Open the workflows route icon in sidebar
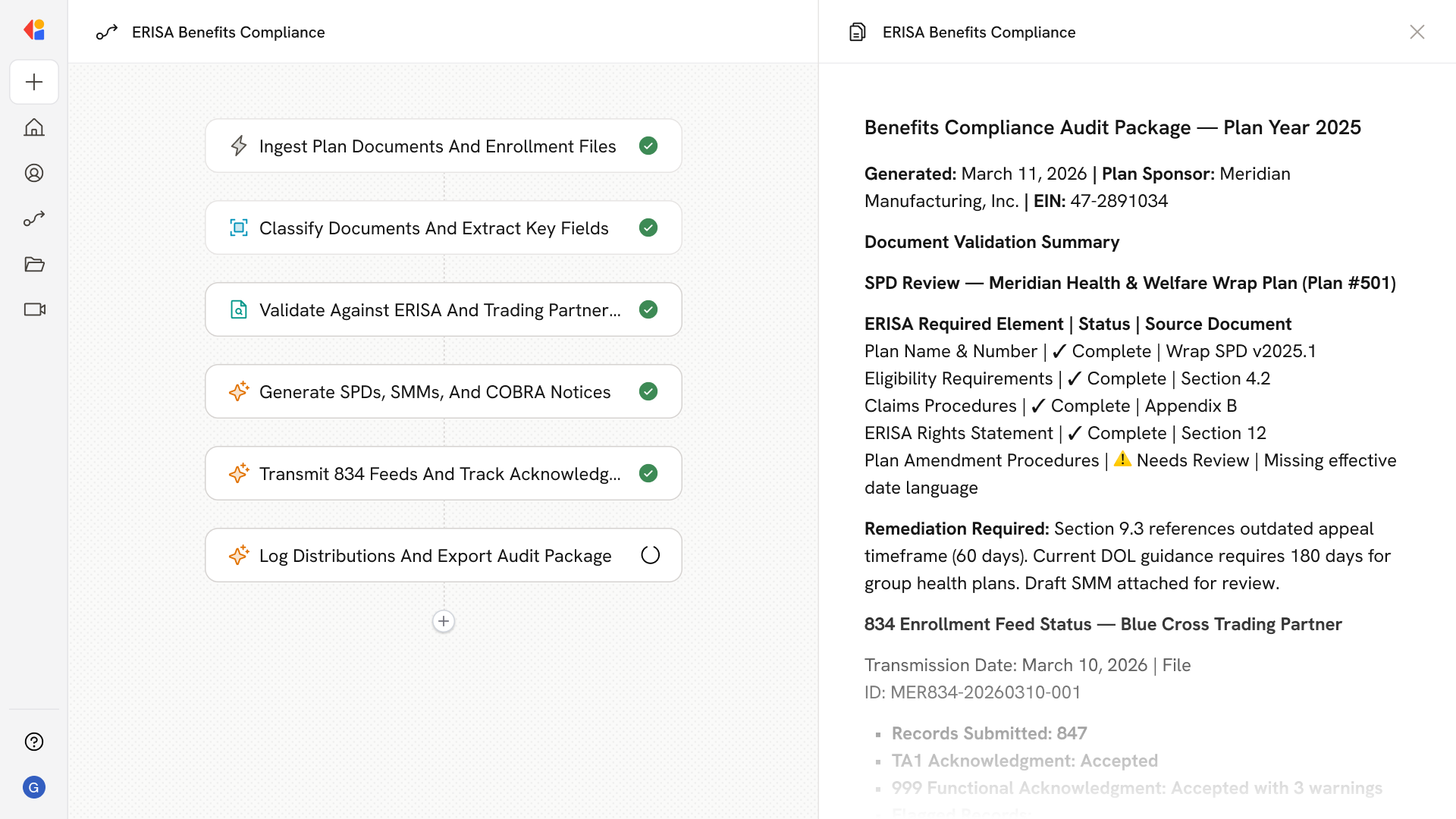The height and width of the screenshot is (819, 1456). point(34,218)
